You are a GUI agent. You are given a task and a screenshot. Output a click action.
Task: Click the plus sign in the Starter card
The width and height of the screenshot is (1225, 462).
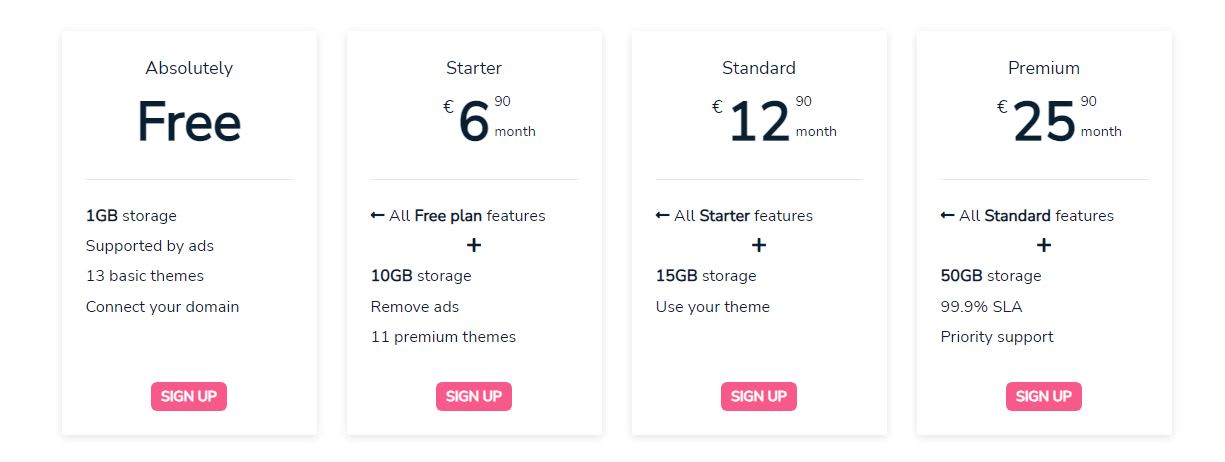(474, 245)
